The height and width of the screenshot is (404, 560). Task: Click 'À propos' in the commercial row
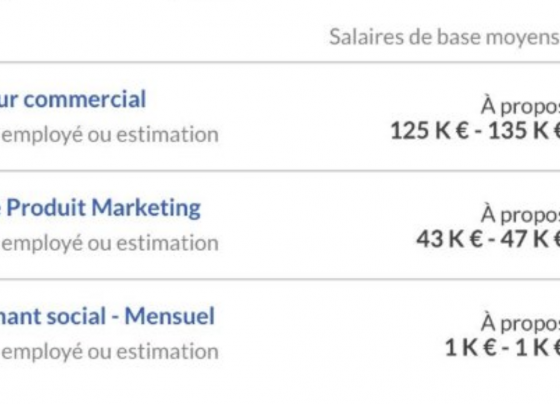[520, 106]
